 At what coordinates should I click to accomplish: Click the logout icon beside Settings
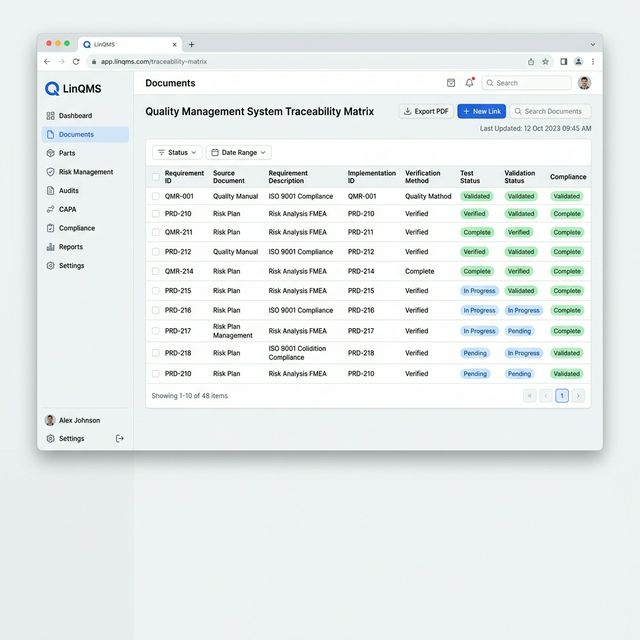120,438
